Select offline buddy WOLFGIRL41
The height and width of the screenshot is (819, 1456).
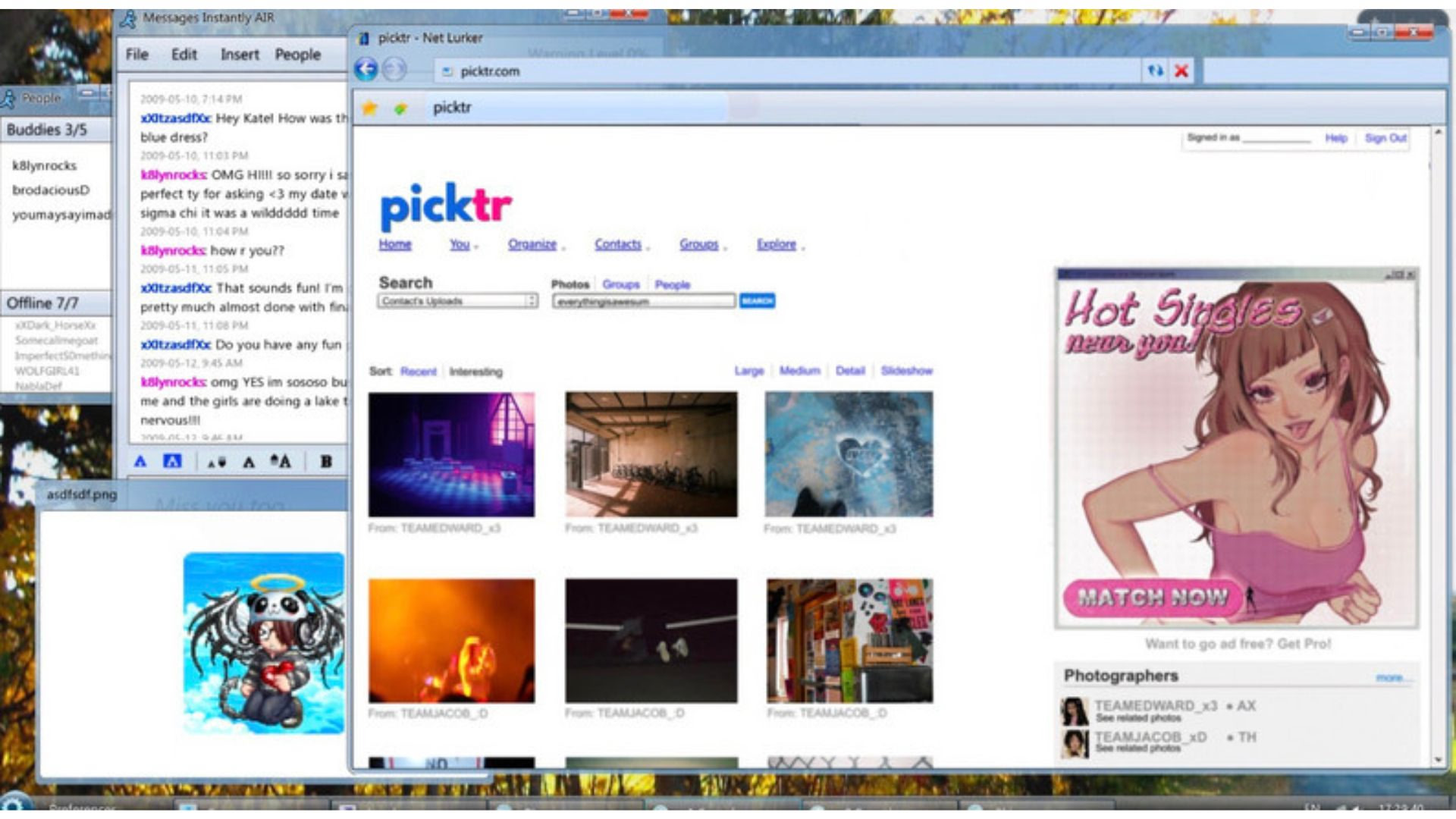coord(46,371)
